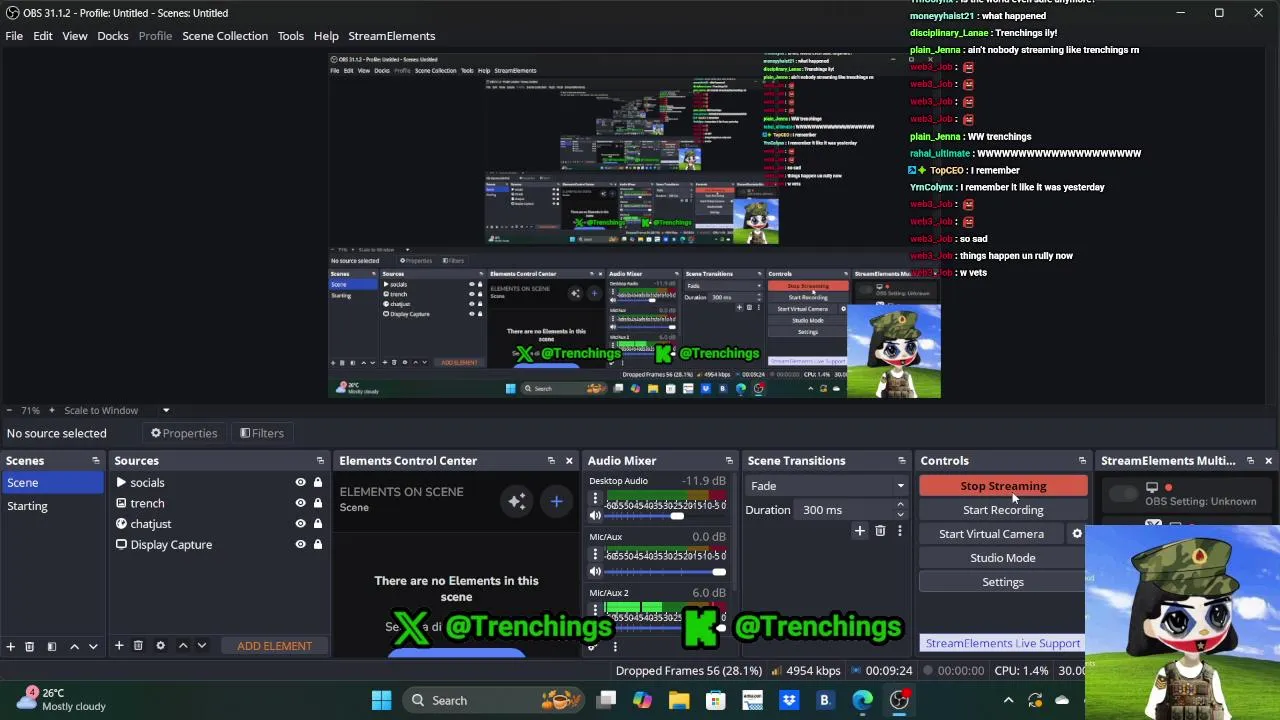Undock the Sources panel
1280x720 pixels.
(320, 461)
